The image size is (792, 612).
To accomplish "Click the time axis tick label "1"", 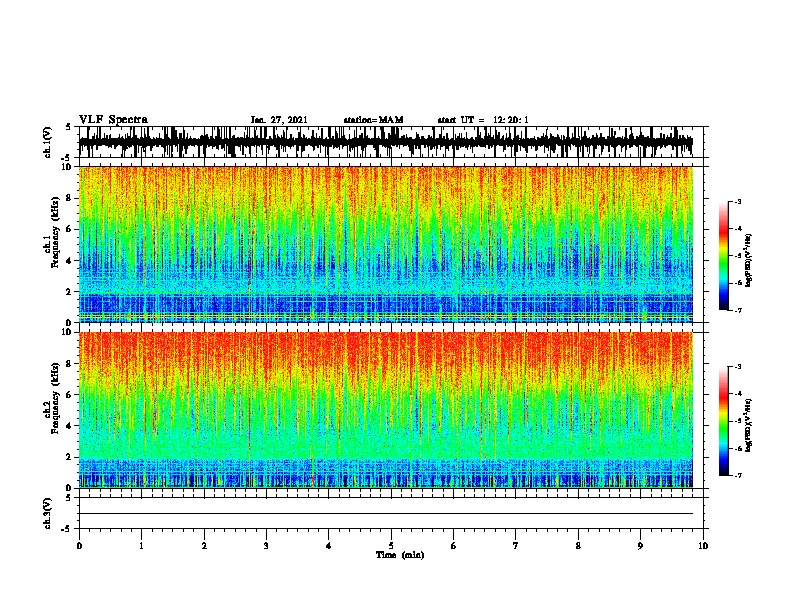I will pos(141,546).
